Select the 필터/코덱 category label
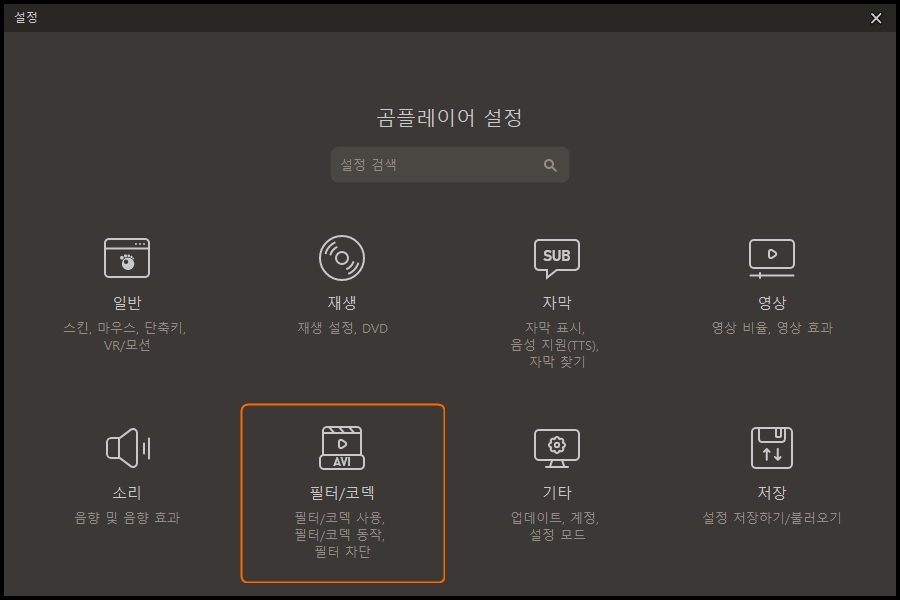Image resolution: width=900 pixels, height=600 pixels. (x=342, y=493)
